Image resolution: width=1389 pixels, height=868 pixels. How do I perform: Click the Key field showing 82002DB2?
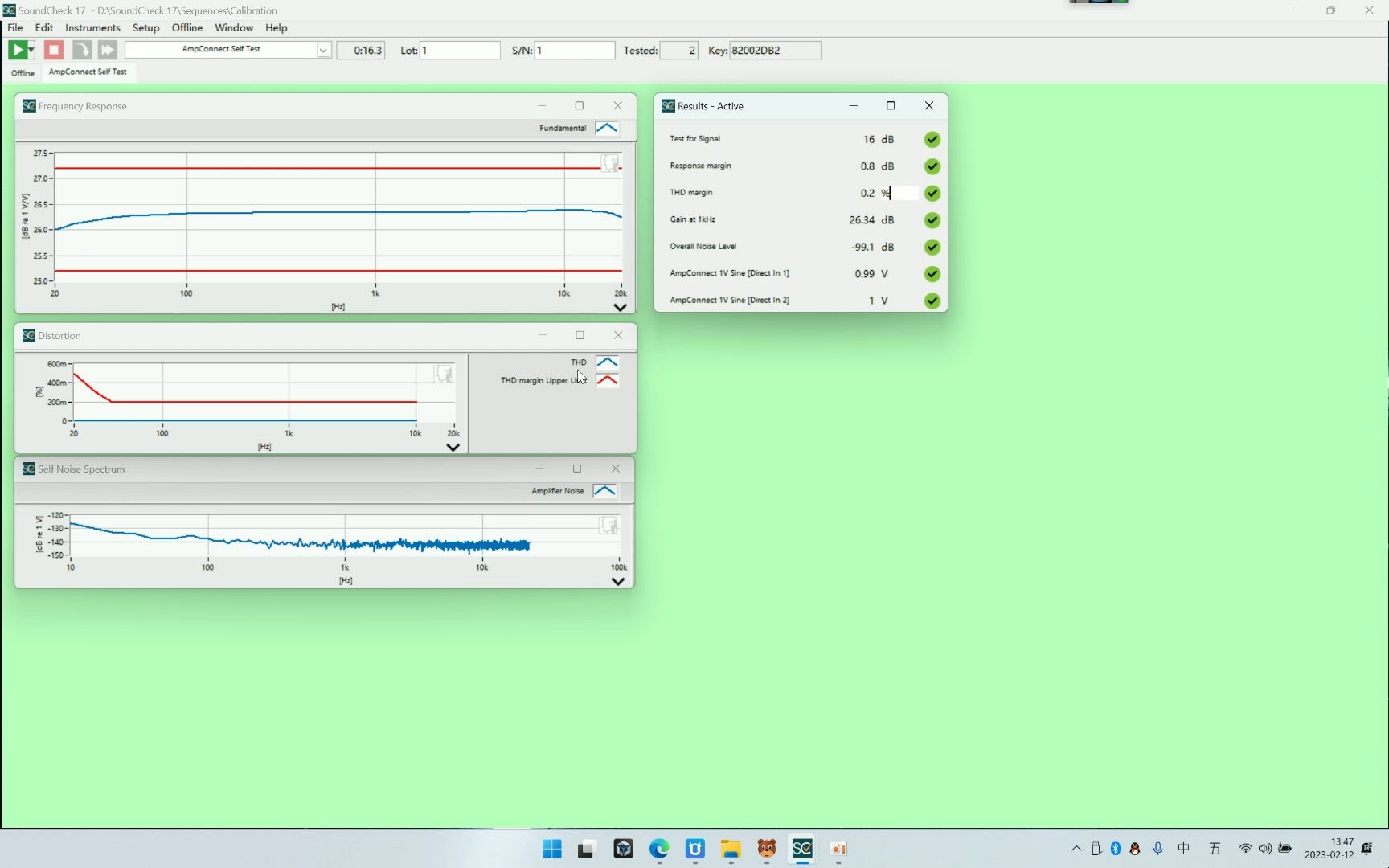coord(775,50)
